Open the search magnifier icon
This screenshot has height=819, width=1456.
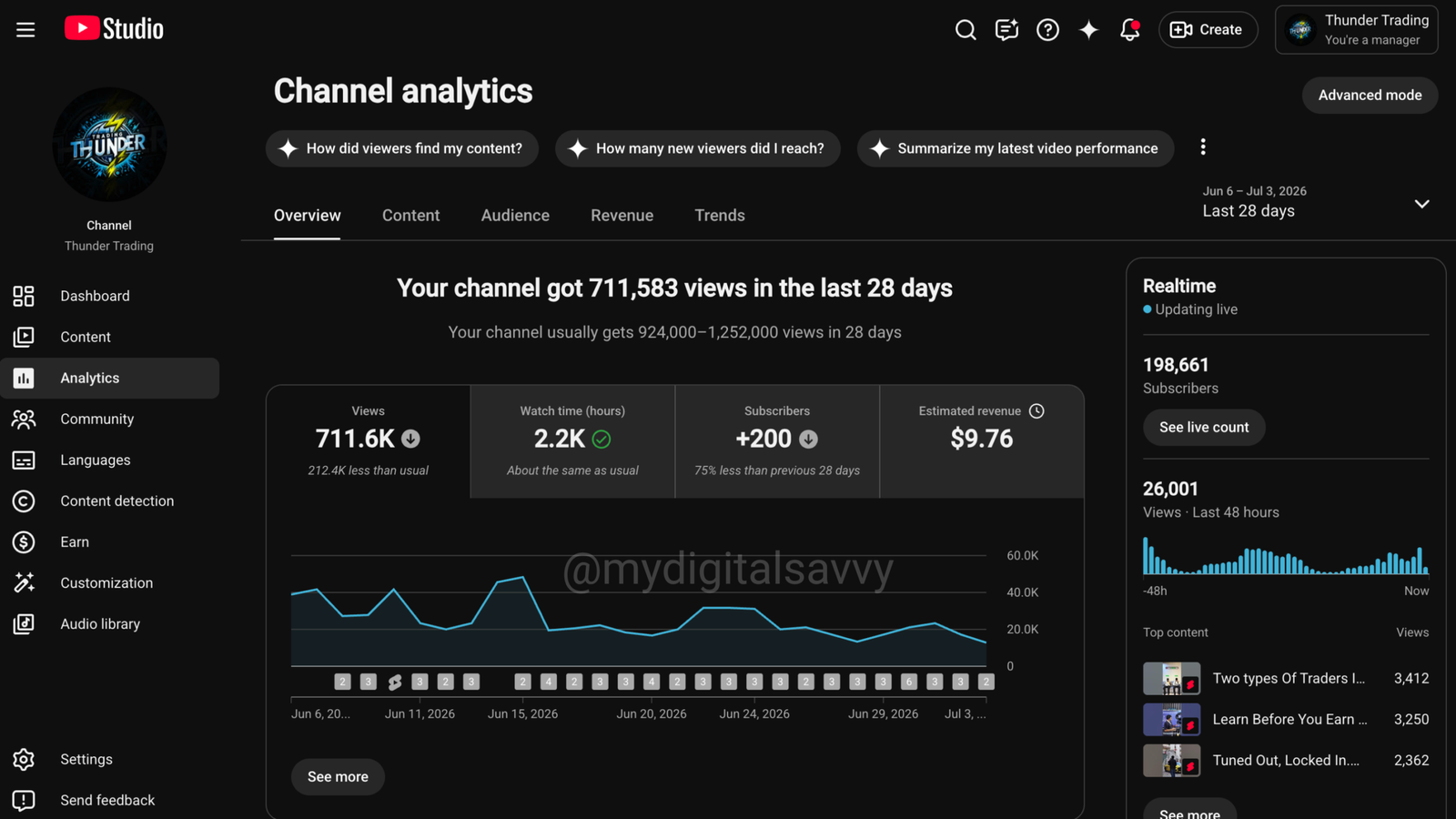[966, 30]
